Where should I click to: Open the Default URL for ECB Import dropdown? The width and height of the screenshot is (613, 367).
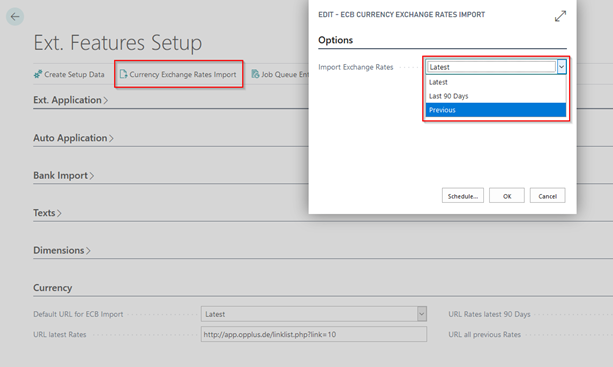tap(421, 314)
